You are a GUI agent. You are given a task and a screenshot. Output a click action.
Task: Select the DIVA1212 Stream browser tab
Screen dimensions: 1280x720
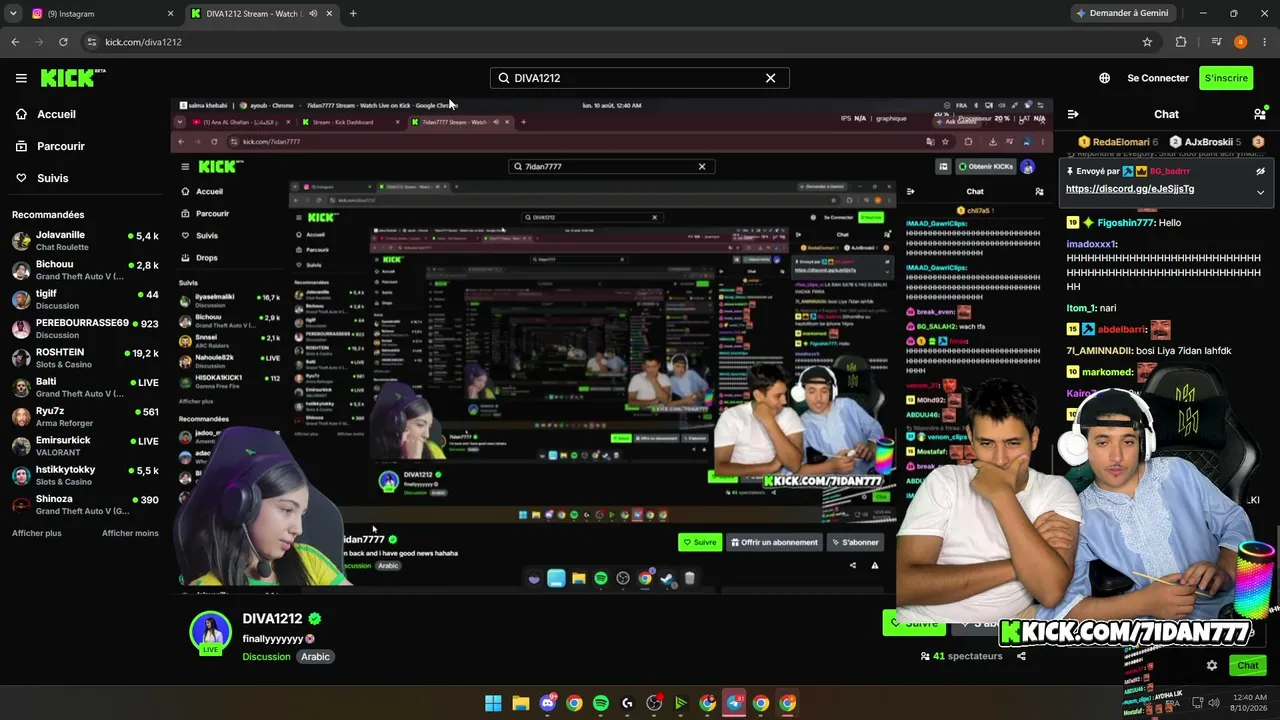(262, 14)
